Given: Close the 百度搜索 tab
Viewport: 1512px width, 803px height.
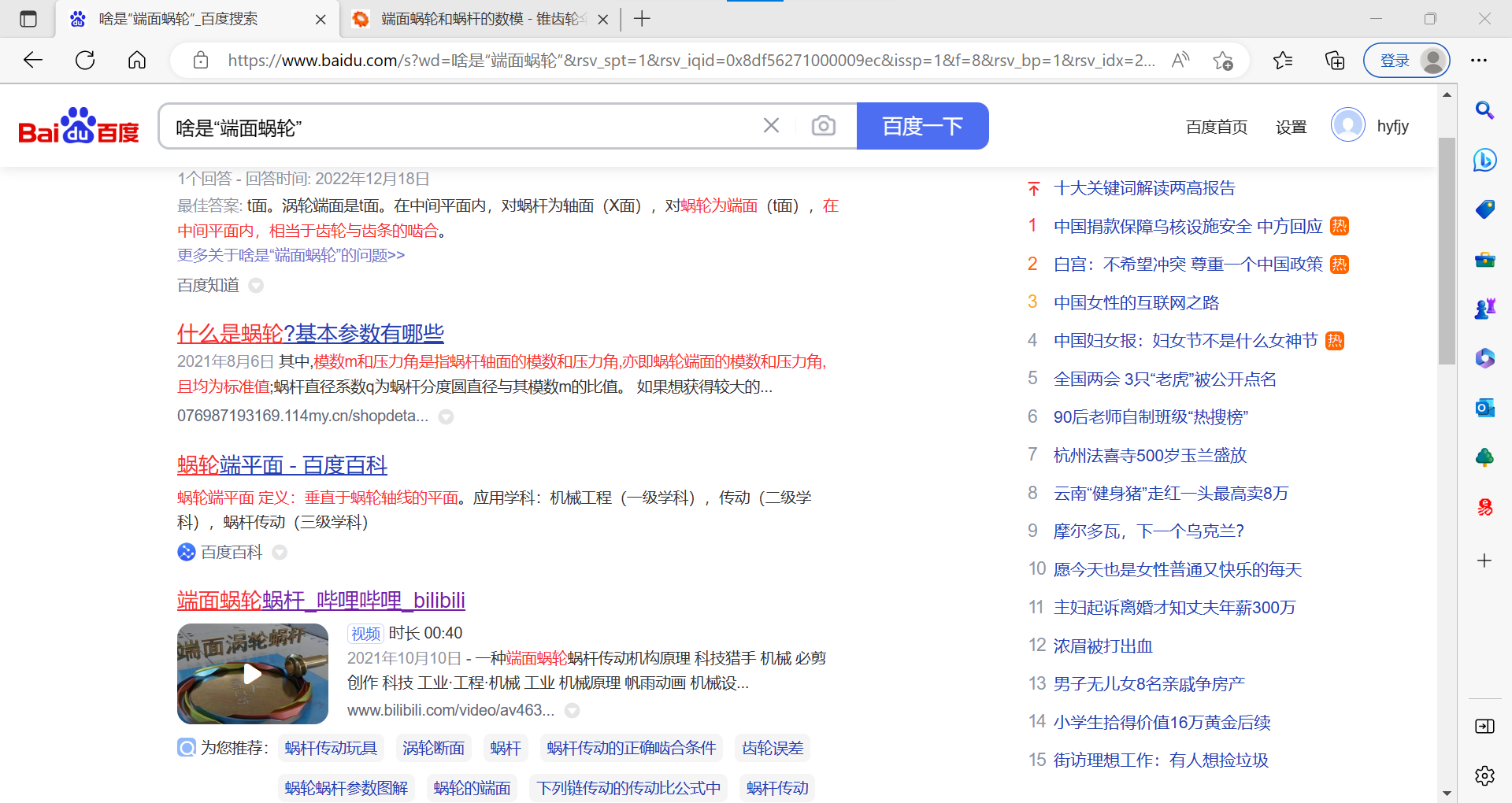Looking at the screenshot, I should click(x=321, y=20).
